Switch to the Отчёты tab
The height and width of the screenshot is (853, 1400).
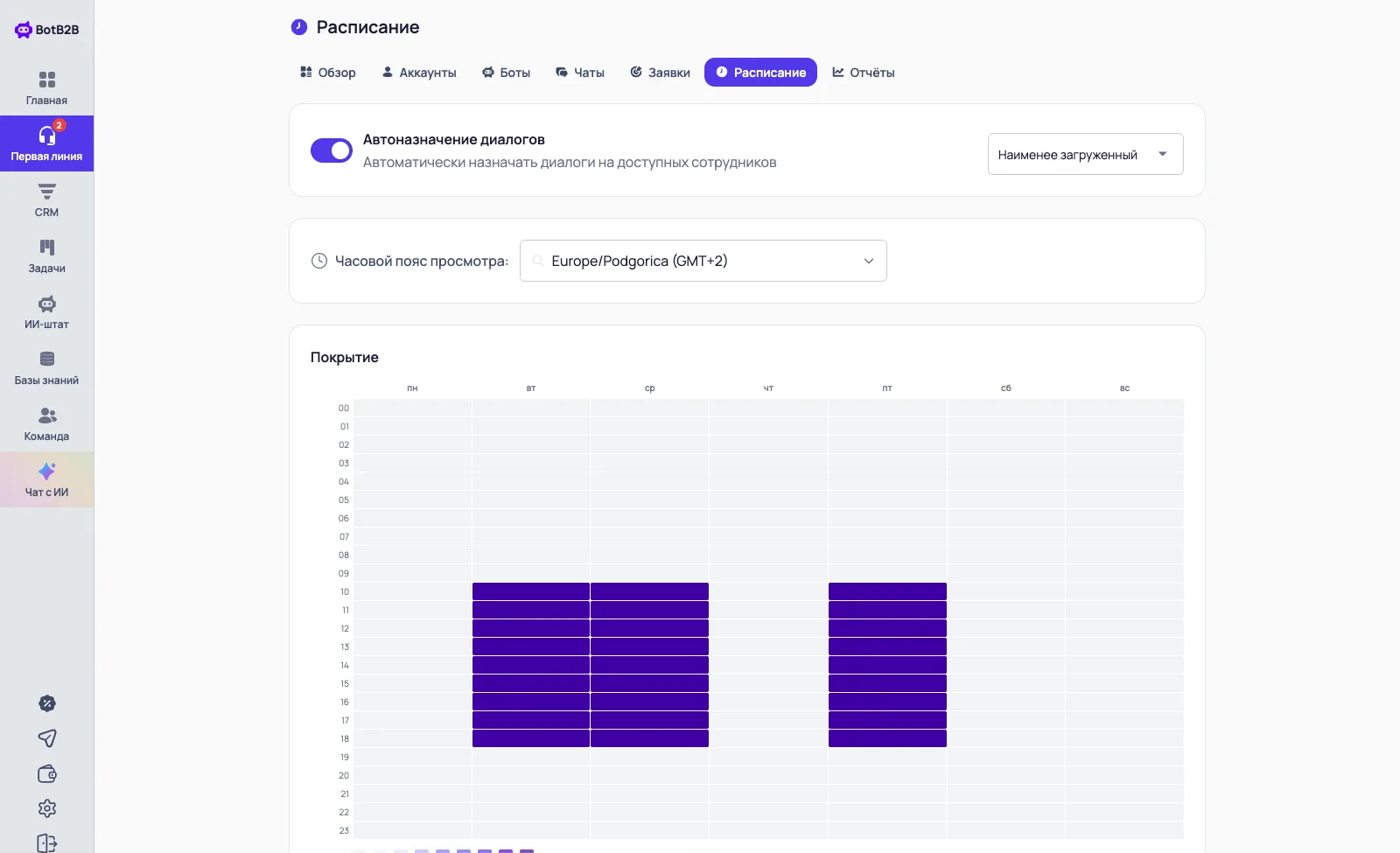point(864,73)
